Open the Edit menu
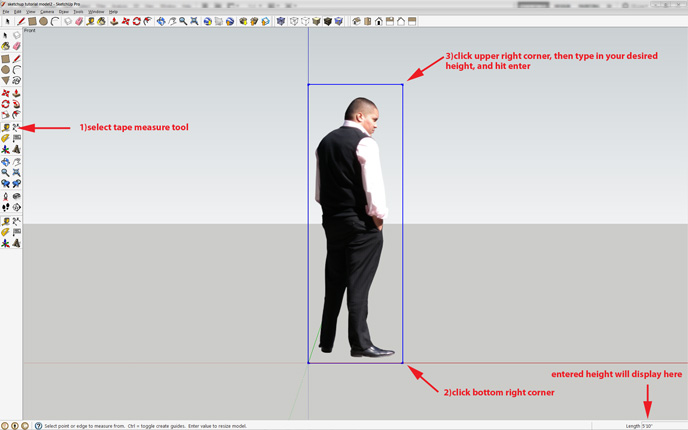The image size is (688, 430). coord(18,11)
